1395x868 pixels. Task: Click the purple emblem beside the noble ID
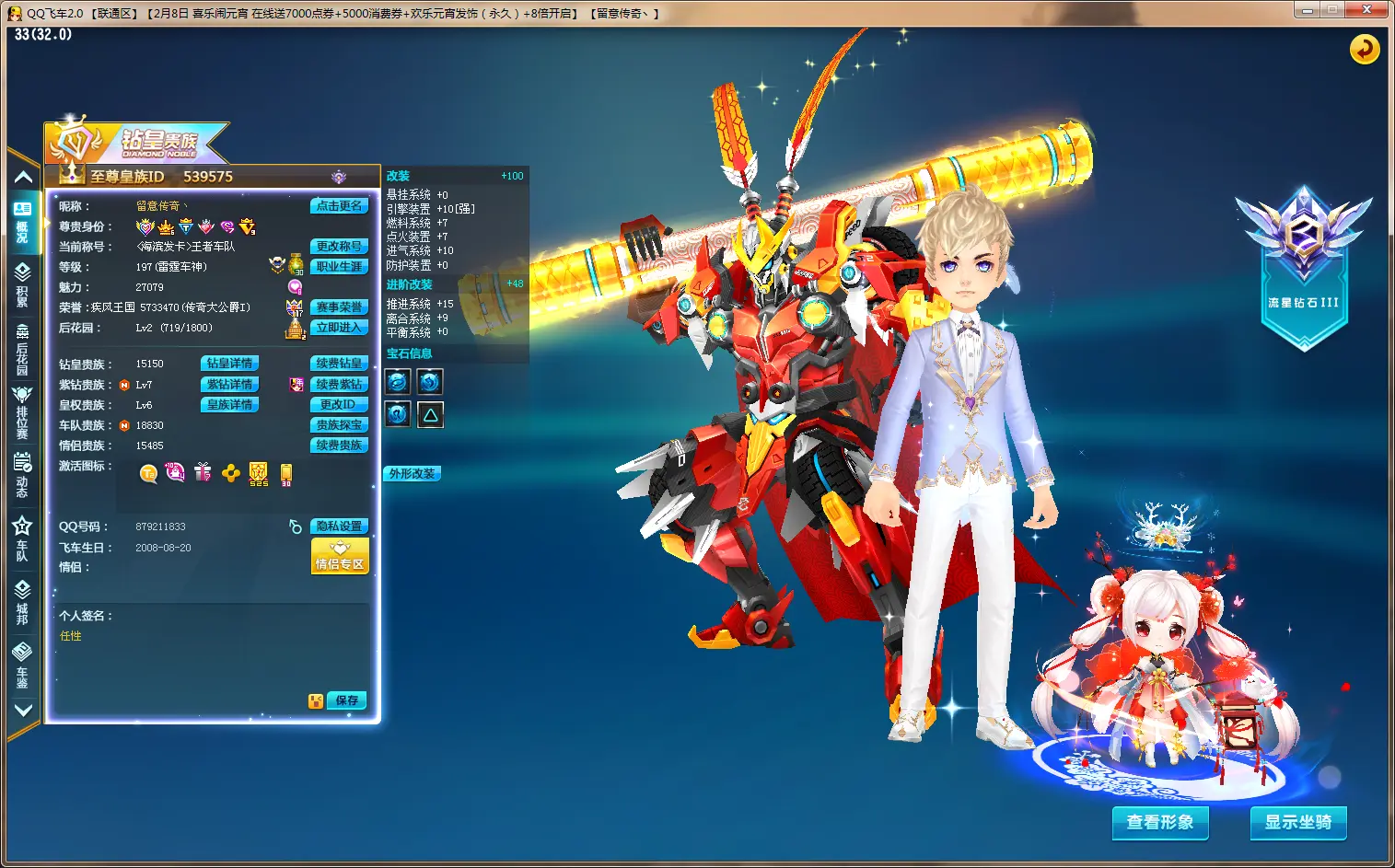339,177
